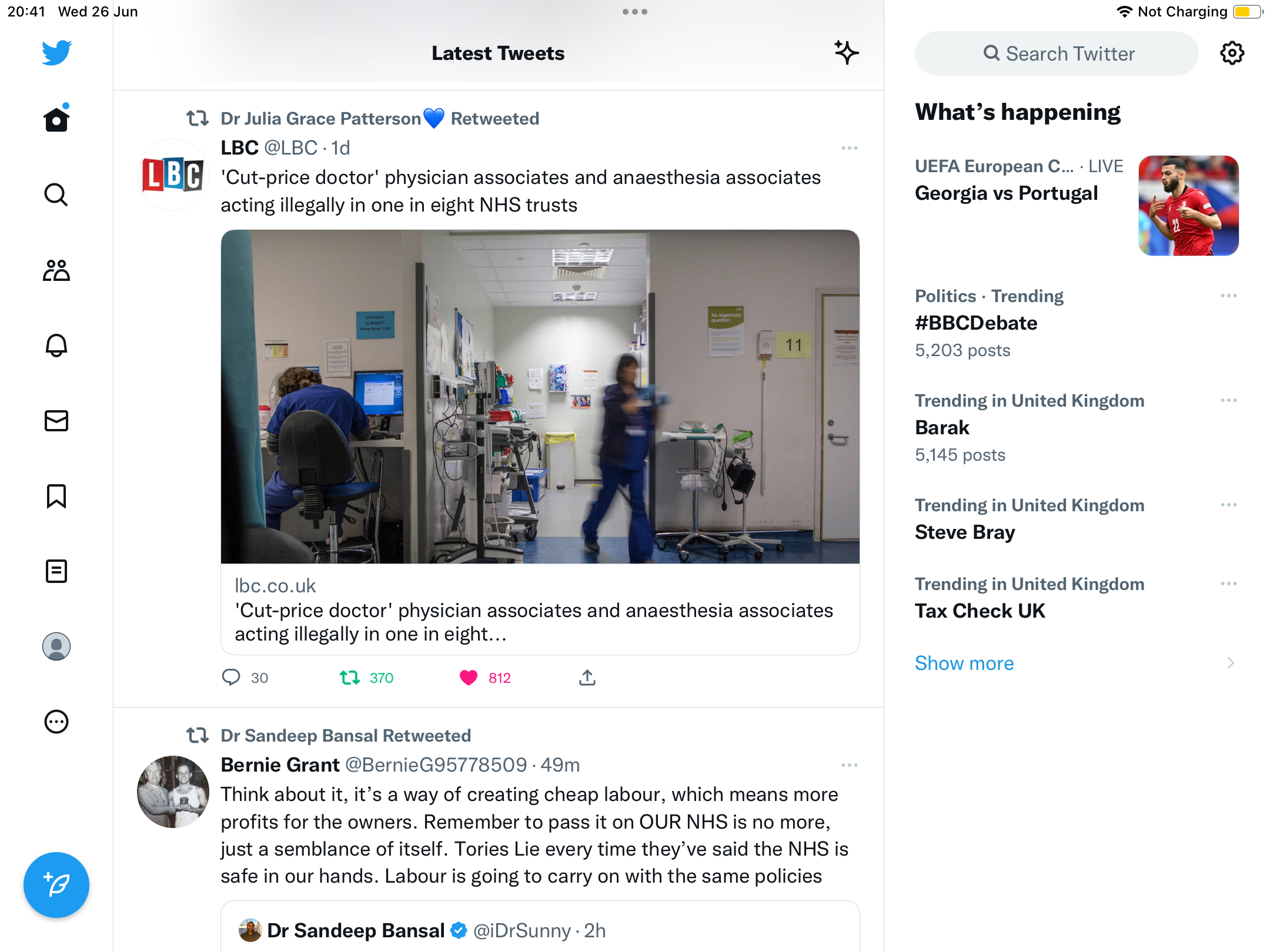This screenshot has width=1270, height=952.
Task: Open the settings gear icon
Action: coord(1232,53)
